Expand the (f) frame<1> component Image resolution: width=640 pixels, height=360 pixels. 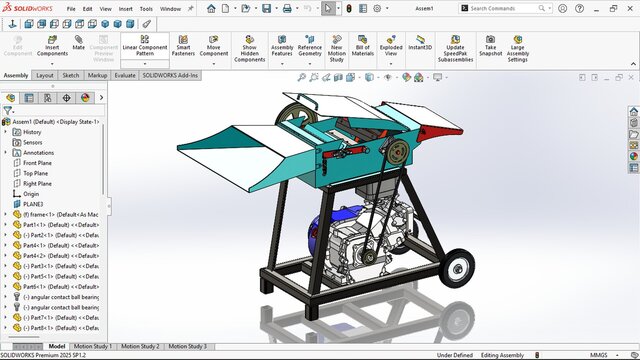5,214
